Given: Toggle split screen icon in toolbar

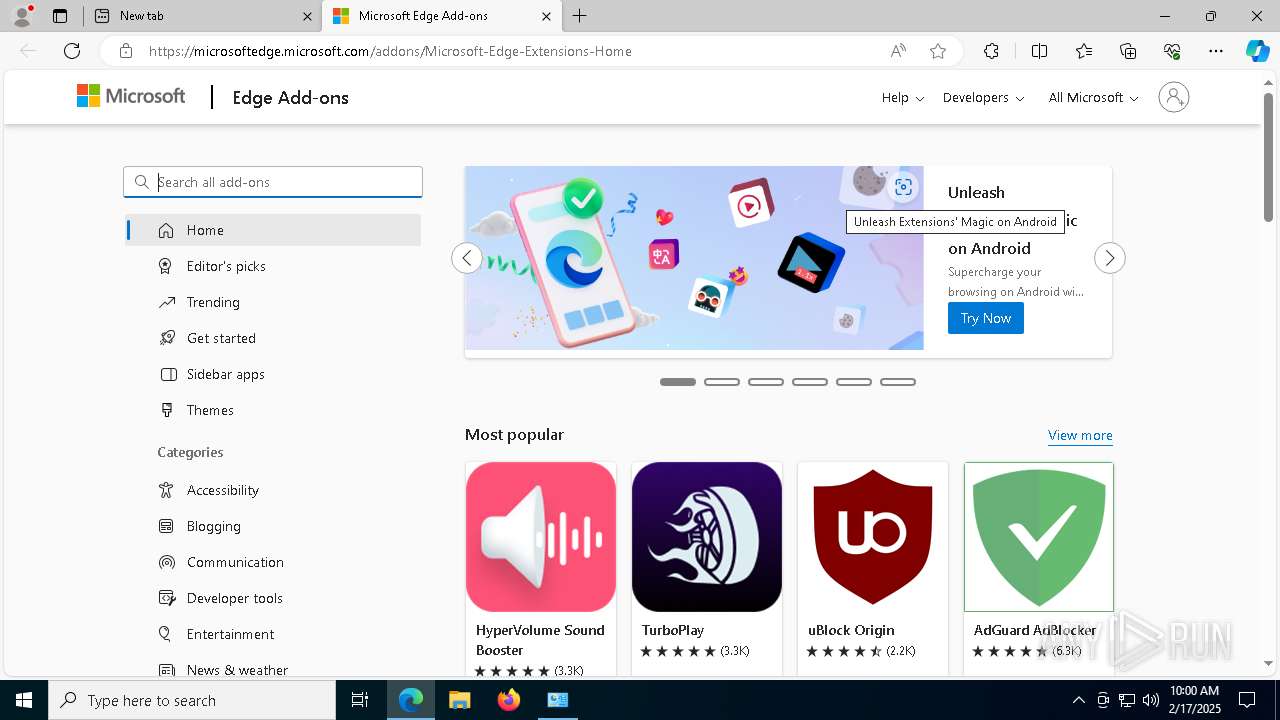Looking at the screenshot, I should coord(1039,51).
